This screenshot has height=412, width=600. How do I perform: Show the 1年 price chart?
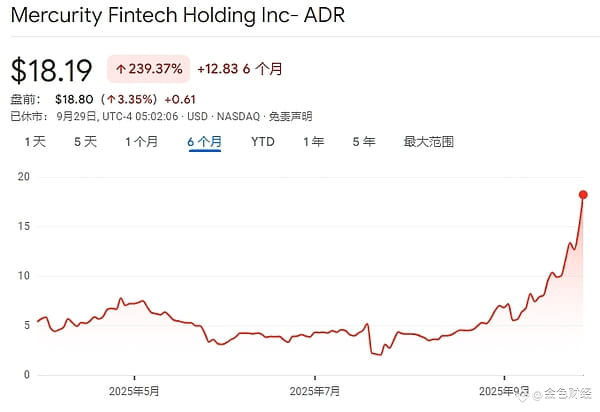pyautogui.click(x=314, y=142)
